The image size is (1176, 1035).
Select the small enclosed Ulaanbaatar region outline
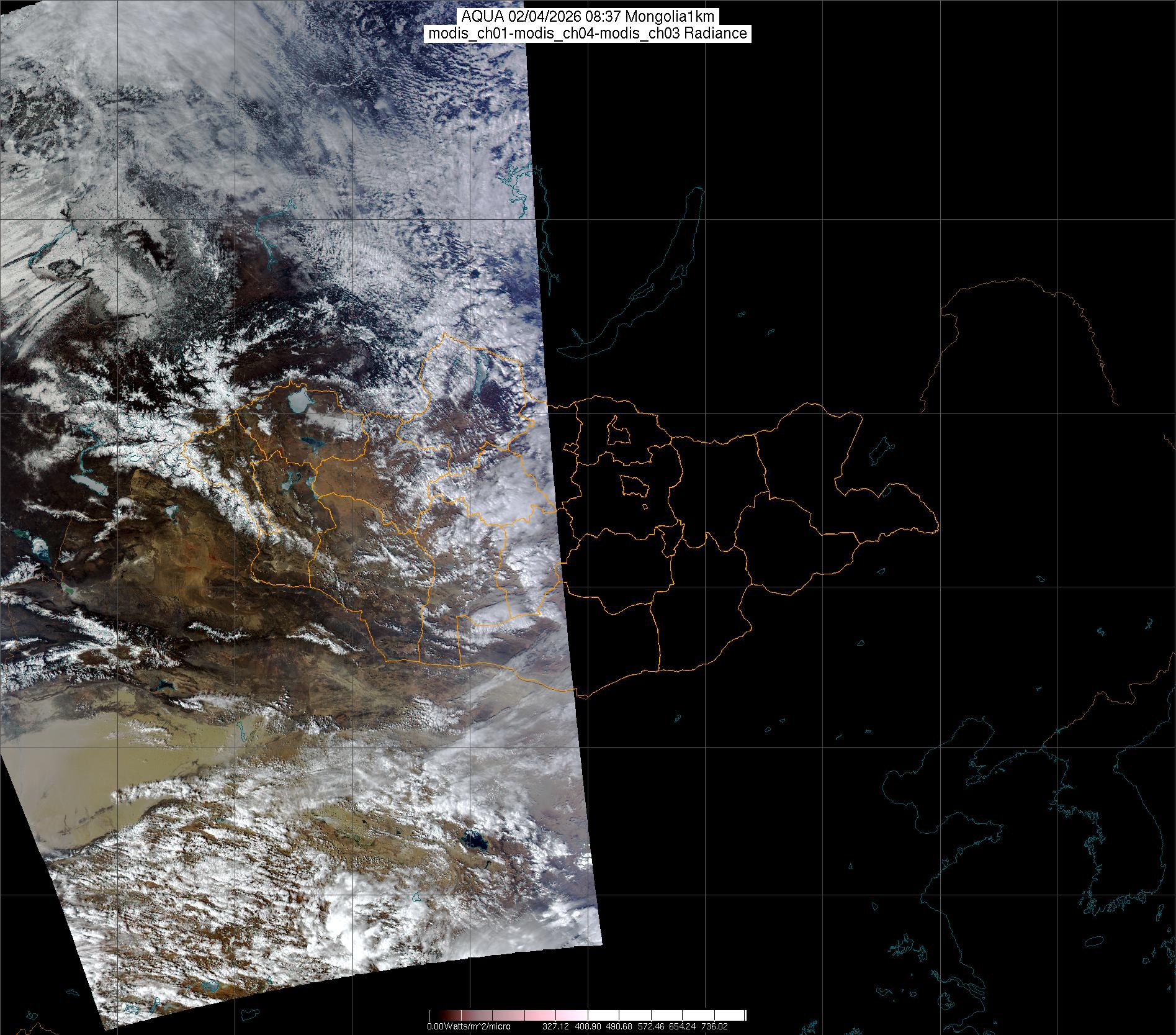coord(634,484)
